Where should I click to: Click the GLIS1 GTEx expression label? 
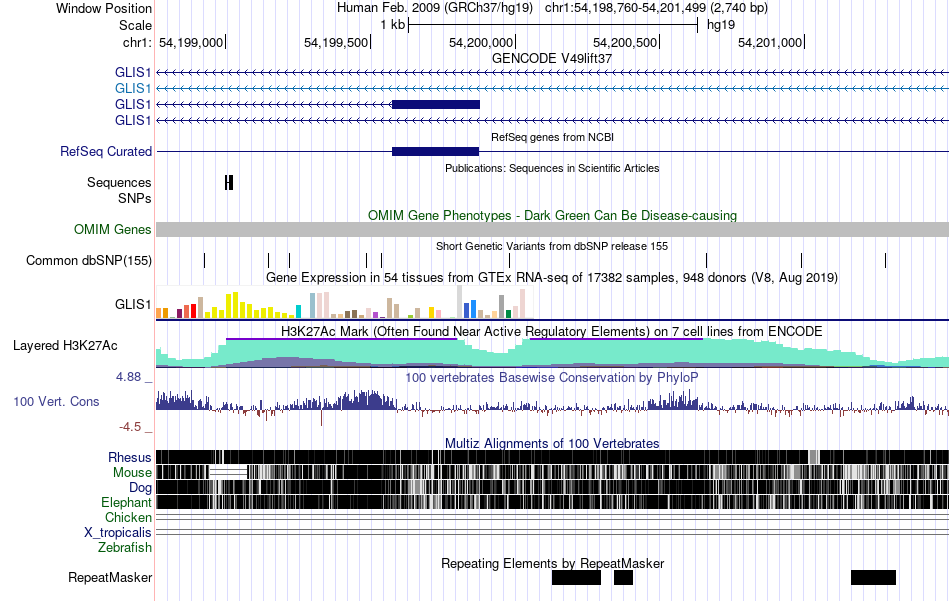[133, 304]
